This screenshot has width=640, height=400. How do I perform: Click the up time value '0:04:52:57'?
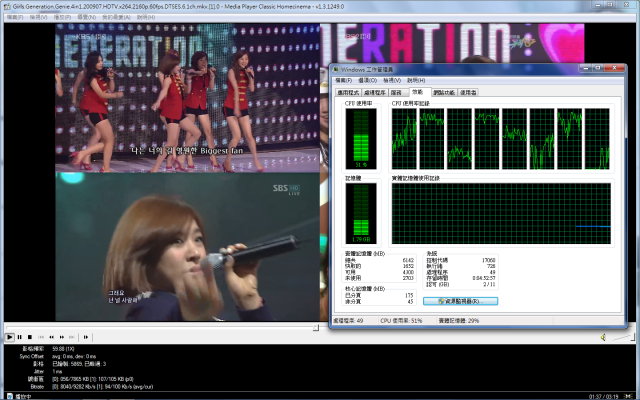[x=484, y=278]
